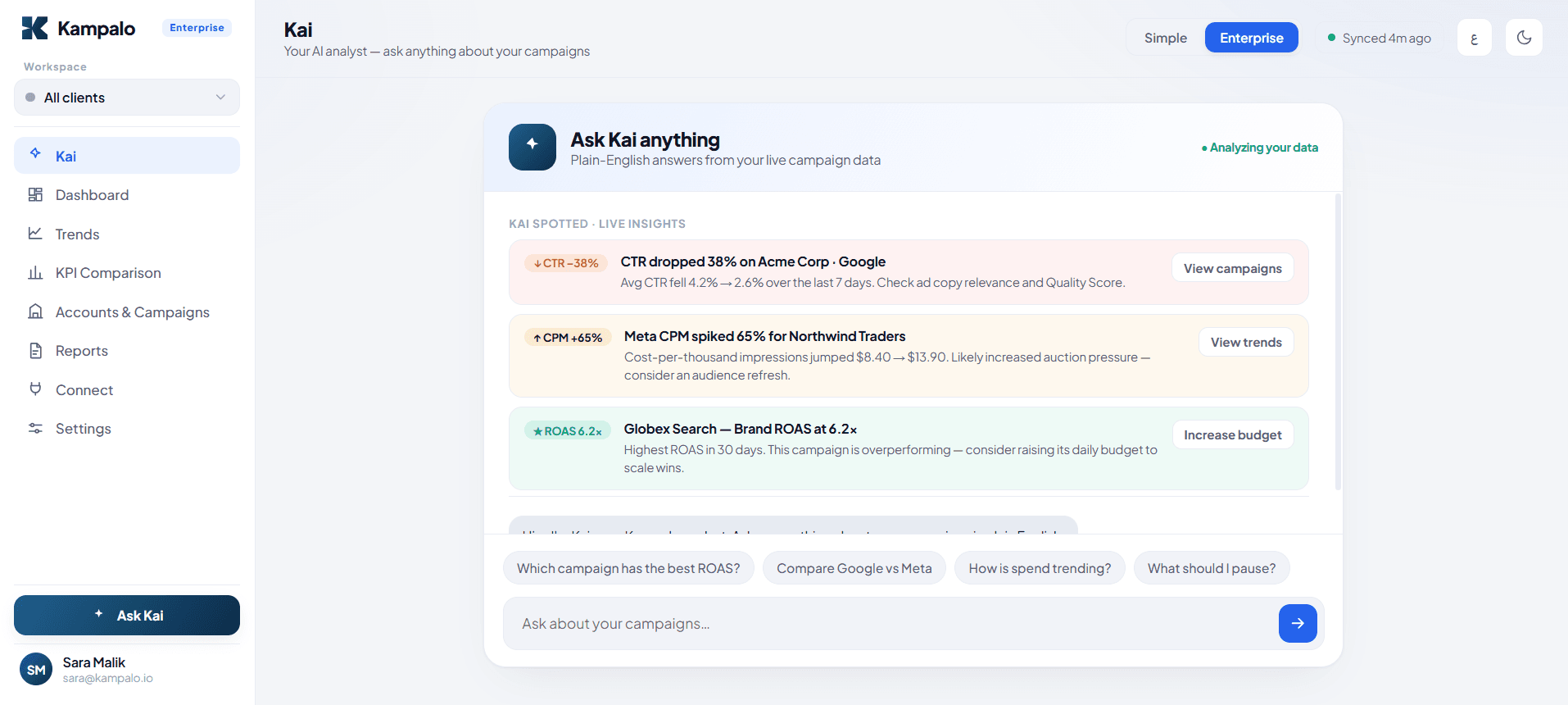Open Dashboard from the sidebar
Viewport: 1568px width, 705px height.
pyautogui.click(x=127, y=194)
